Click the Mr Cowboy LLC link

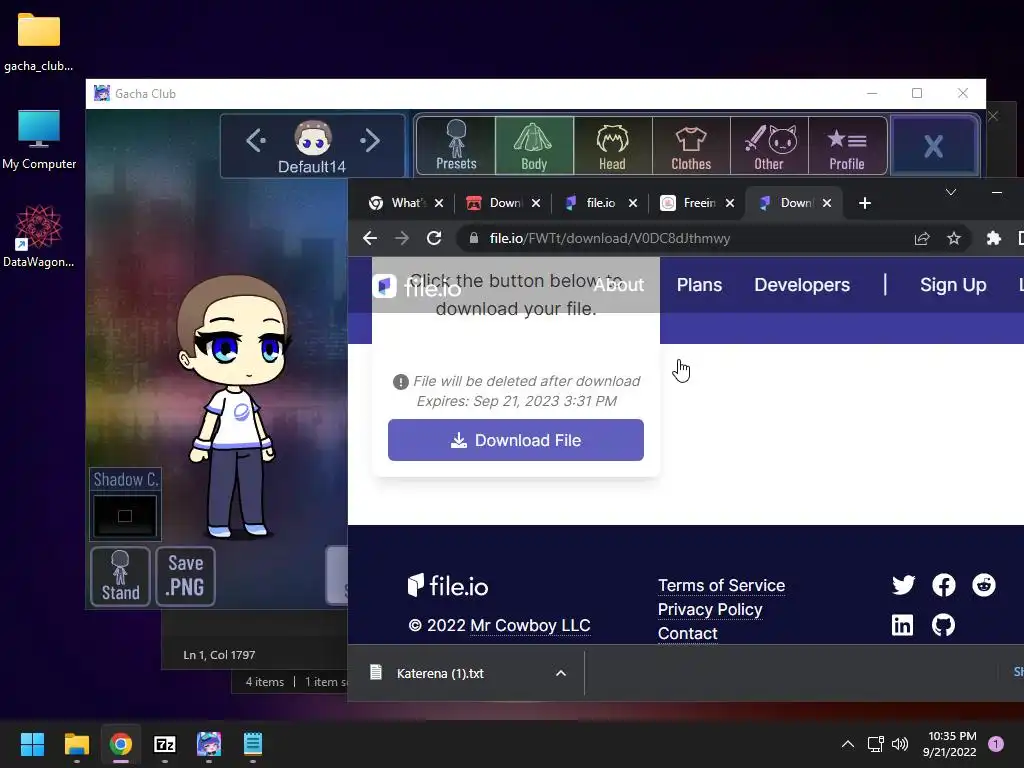(530, 625)
